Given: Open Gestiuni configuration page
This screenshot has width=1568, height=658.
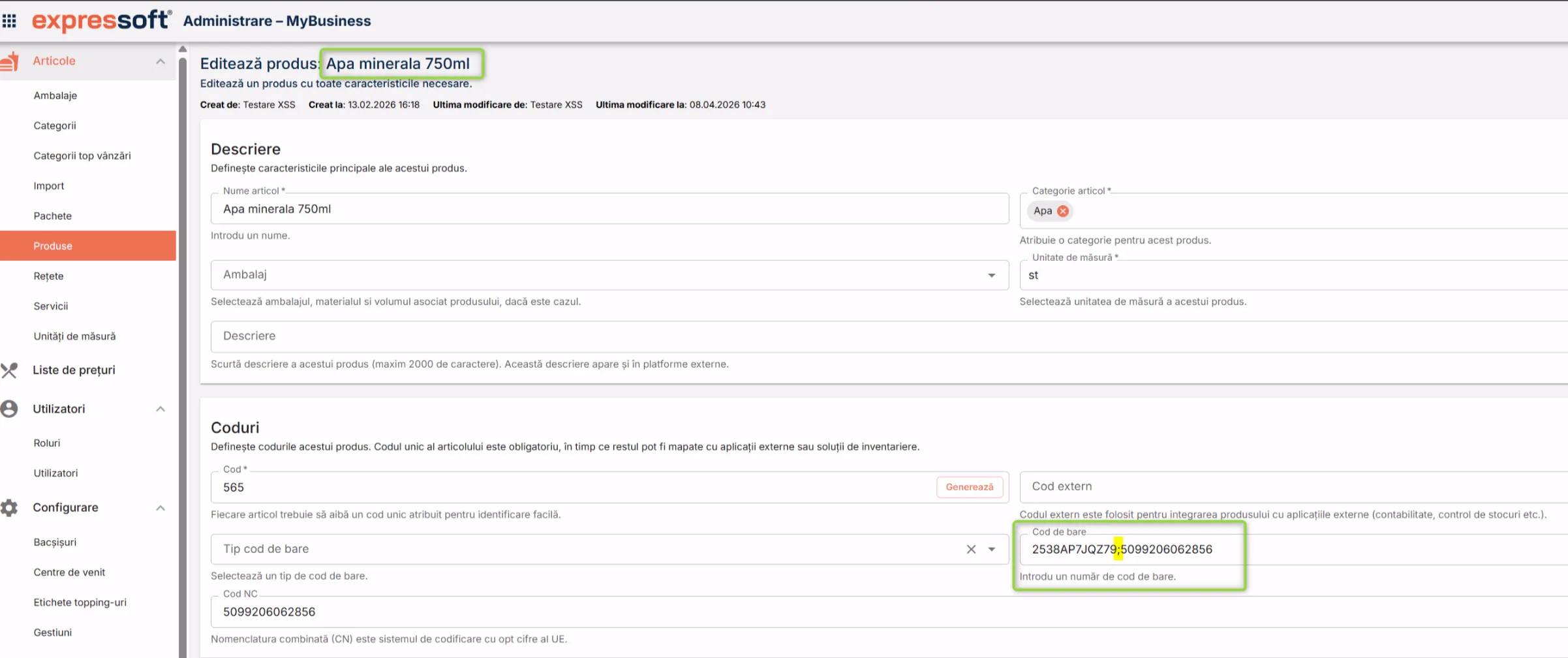Looking at the screenshot, I should (53, 633).
